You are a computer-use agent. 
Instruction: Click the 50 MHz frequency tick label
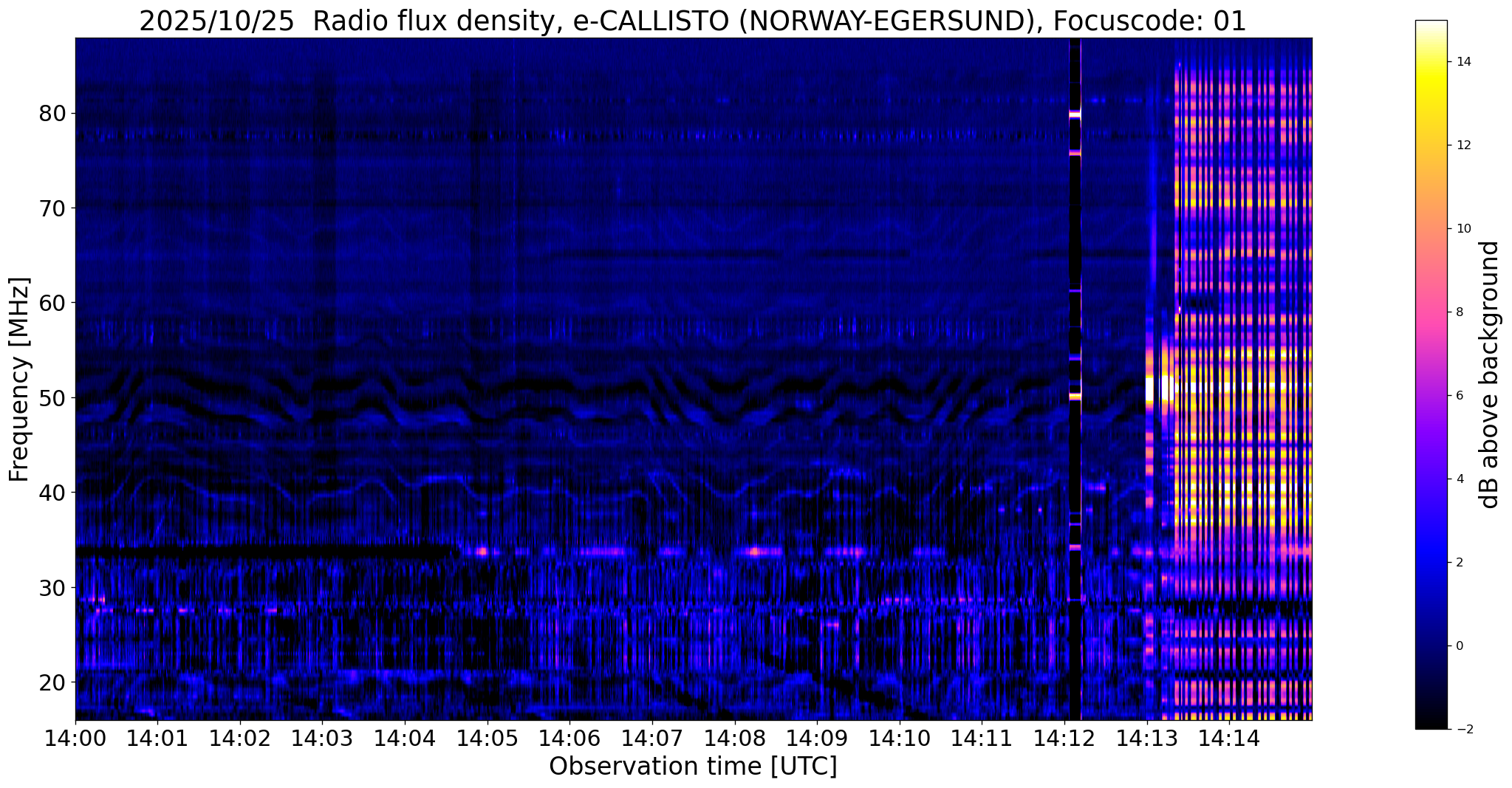(x=52, y=397)
